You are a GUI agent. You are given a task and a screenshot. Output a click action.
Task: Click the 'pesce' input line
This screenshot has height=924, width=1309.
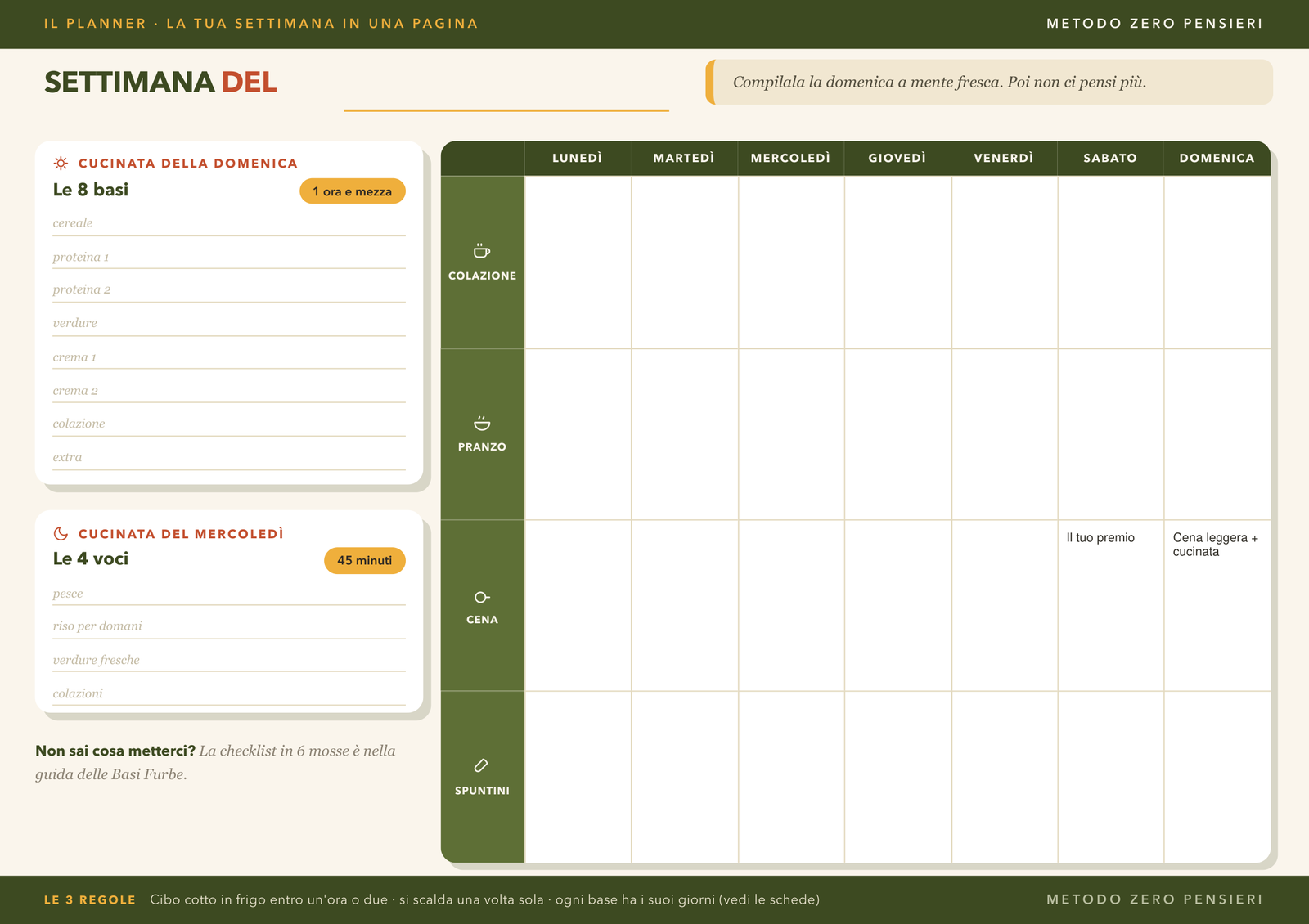[x=229, y=594]
